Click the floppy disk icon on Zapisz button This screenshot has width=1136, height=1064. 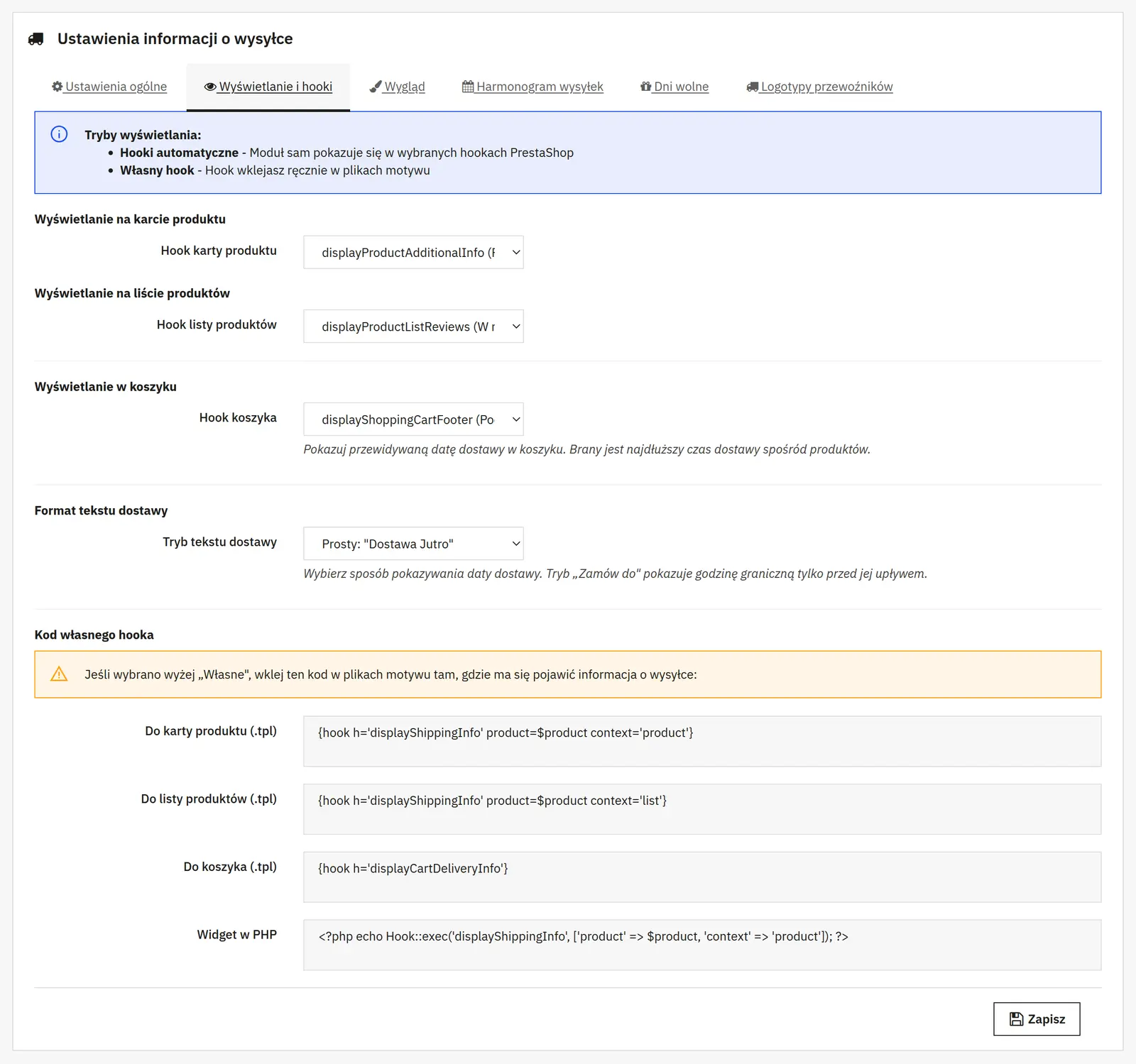click(x=1017, y=1019)
